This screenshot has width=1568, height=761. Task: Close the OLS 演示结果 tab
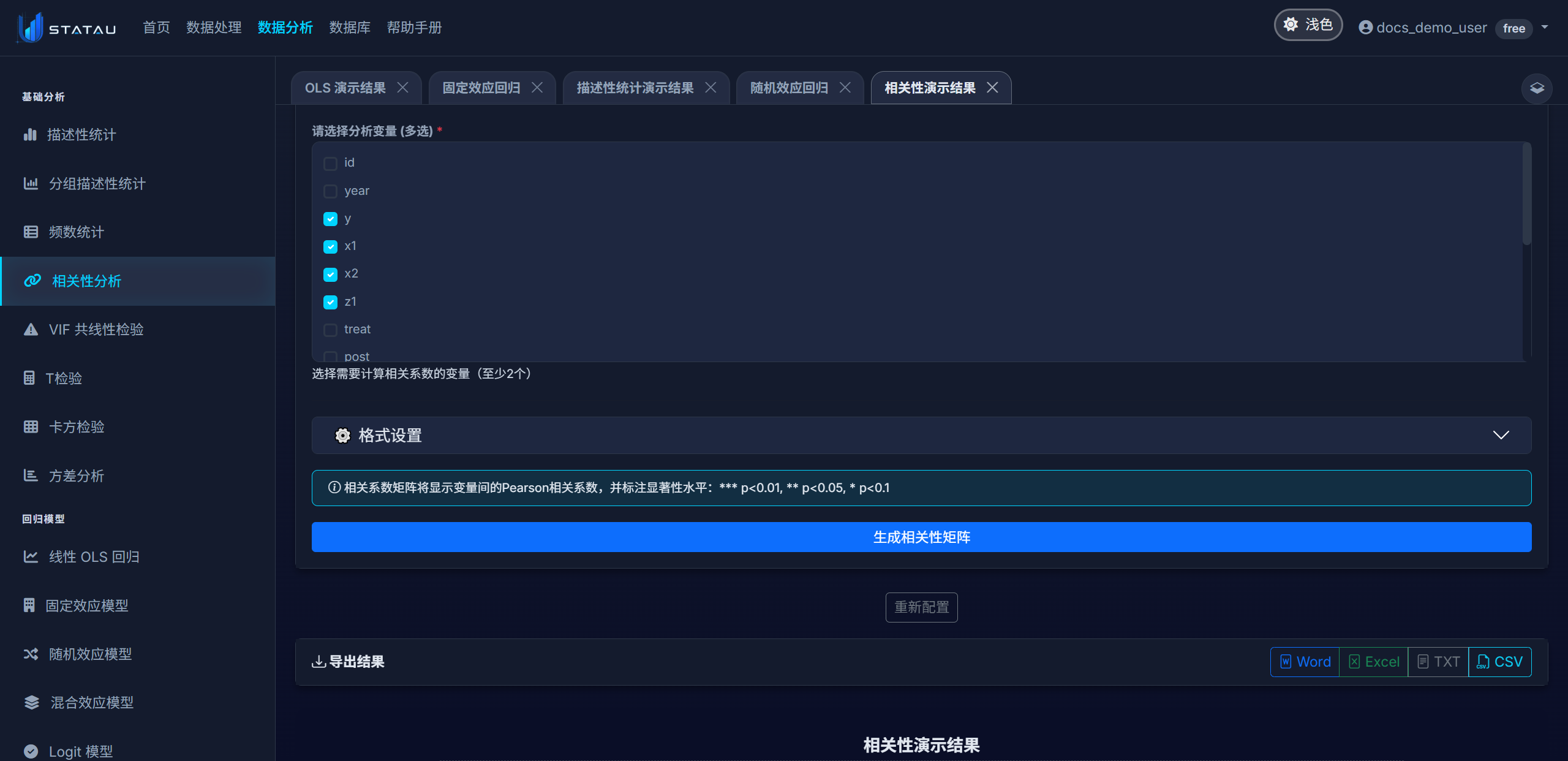pyautogui.click(x=402, y=88)
